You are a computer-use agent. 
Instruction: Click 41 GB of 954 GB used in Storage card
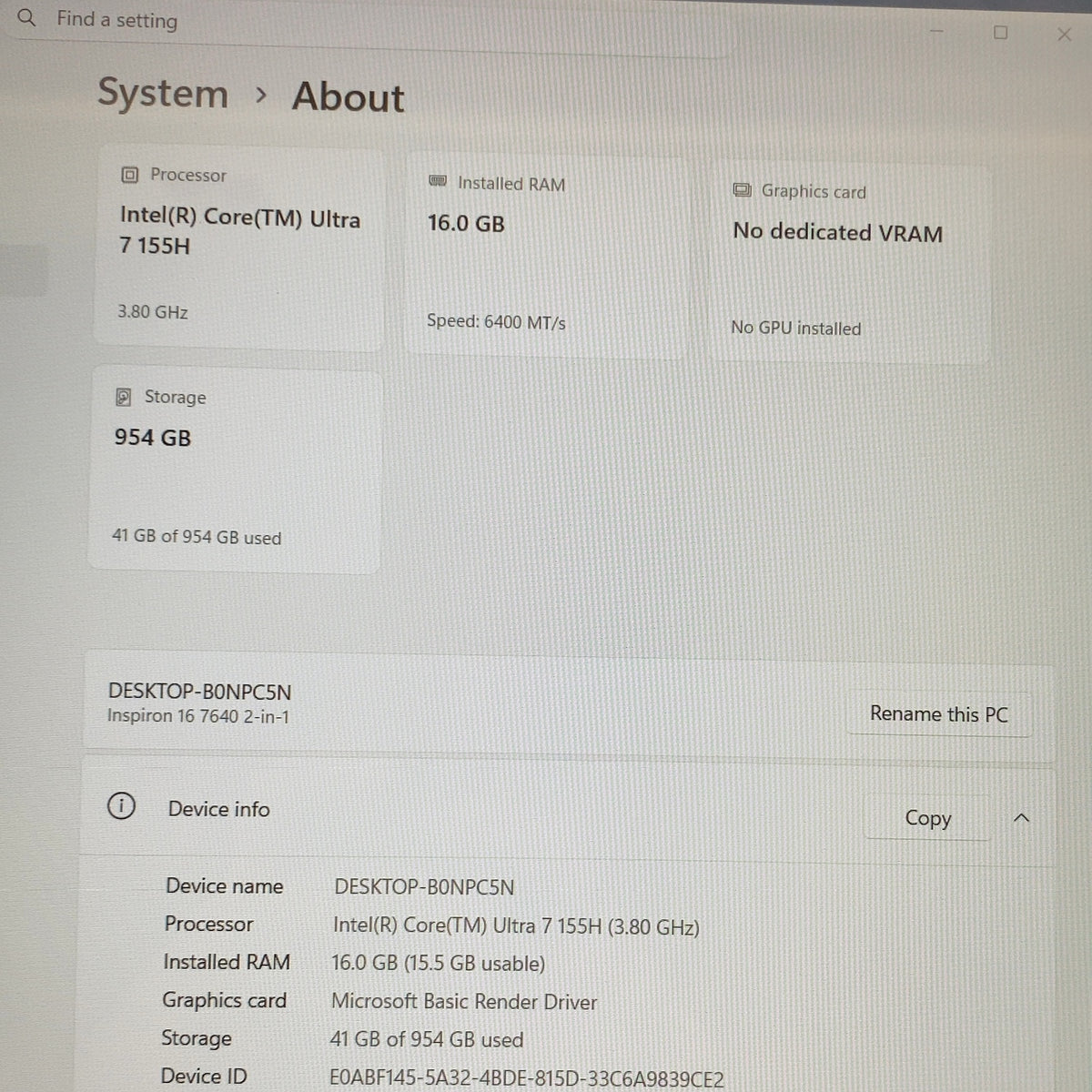197,537
